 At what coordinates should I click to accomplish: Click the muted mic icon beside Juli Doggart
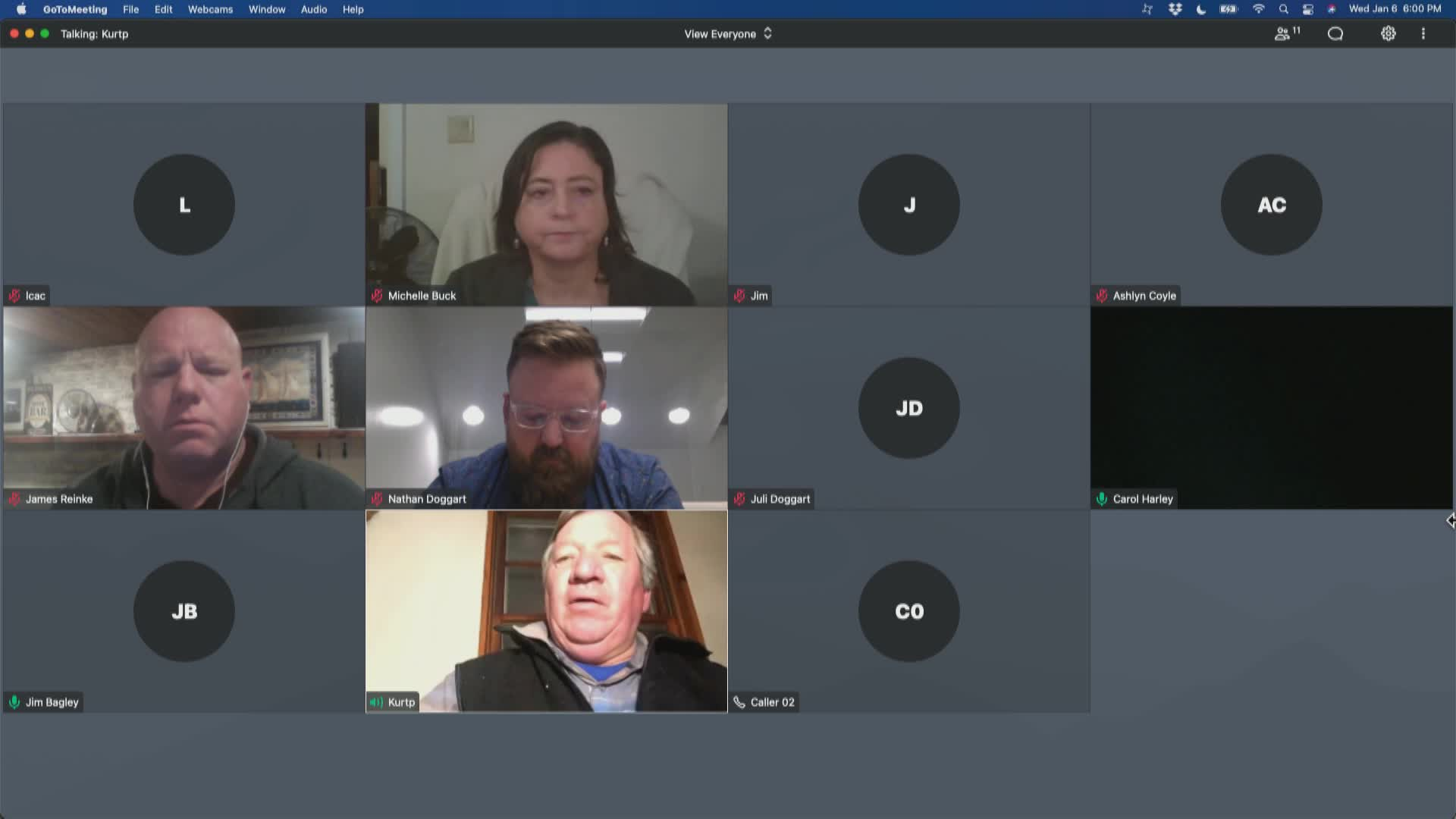pyautogui.click(x=739, y=499)
